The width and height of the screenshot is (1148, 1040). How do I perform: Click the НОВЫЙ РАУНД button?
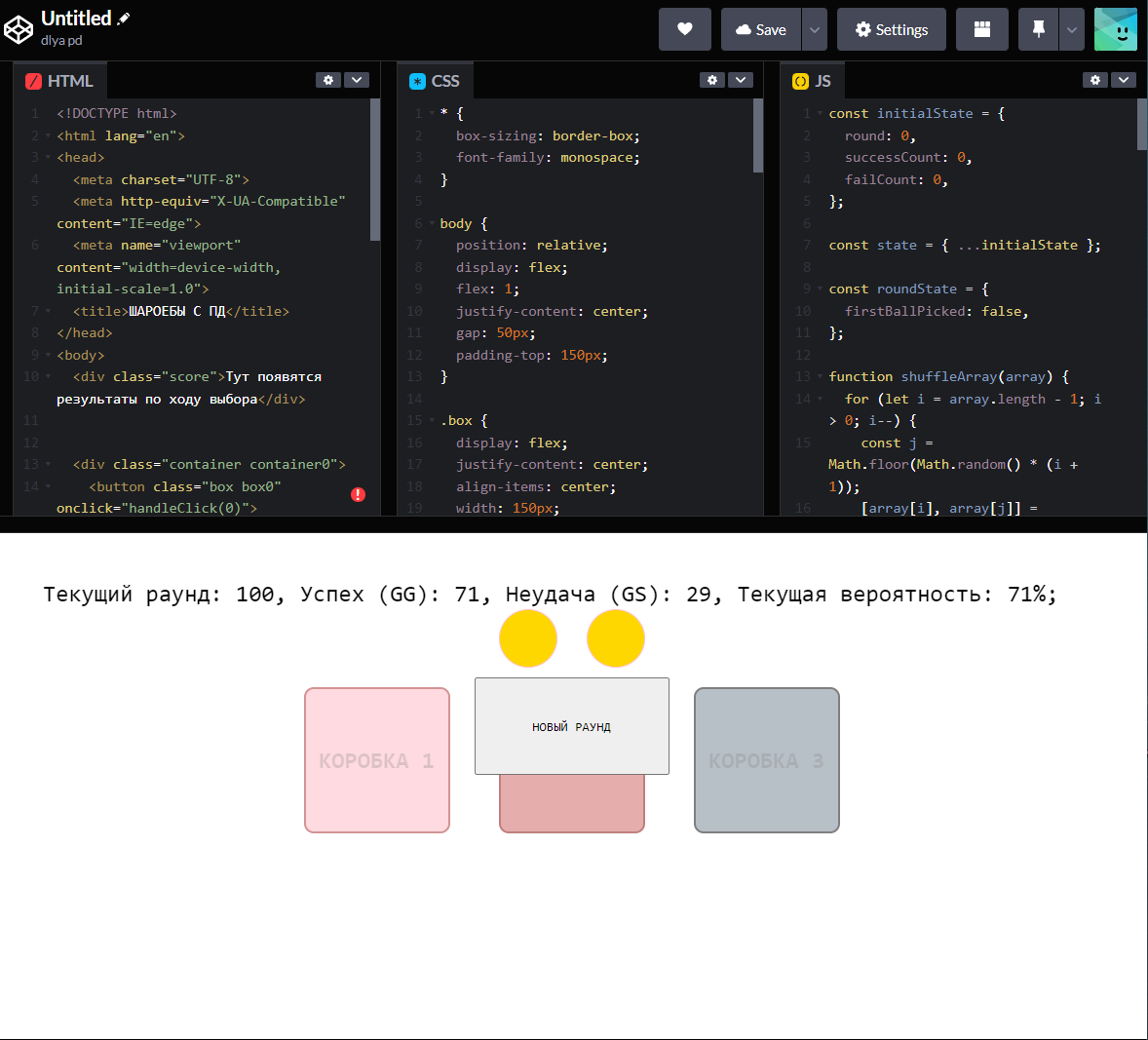point(571,726)
